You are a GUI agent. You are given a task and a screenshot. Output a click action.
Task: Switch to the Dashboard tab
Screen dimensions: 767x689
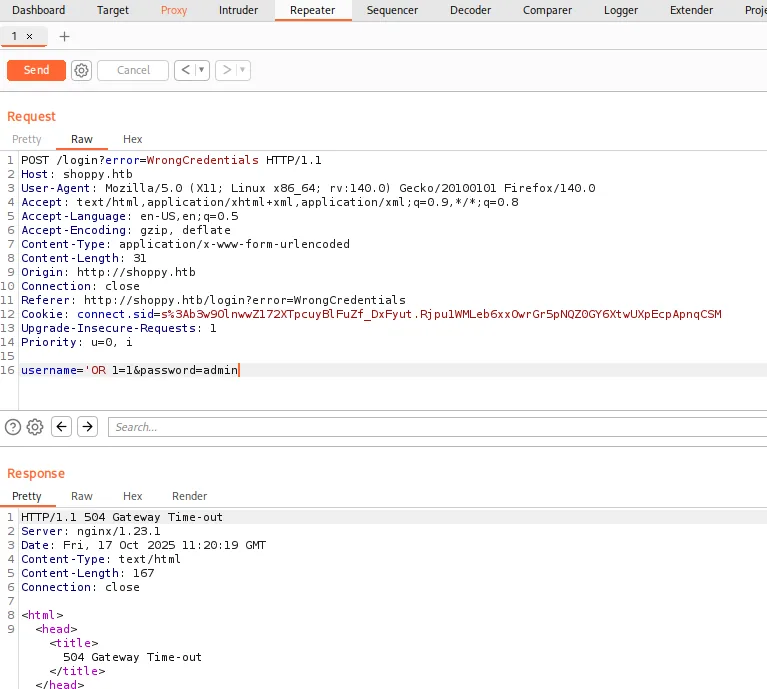(39, 10)
